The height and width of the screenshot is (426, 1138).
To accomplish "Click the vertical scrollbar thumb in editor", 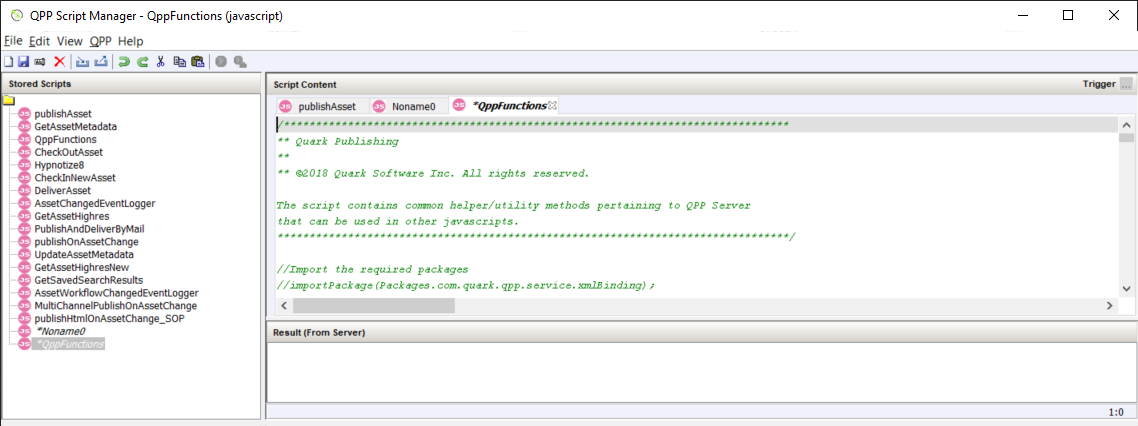I will [x=1126, y=137].
